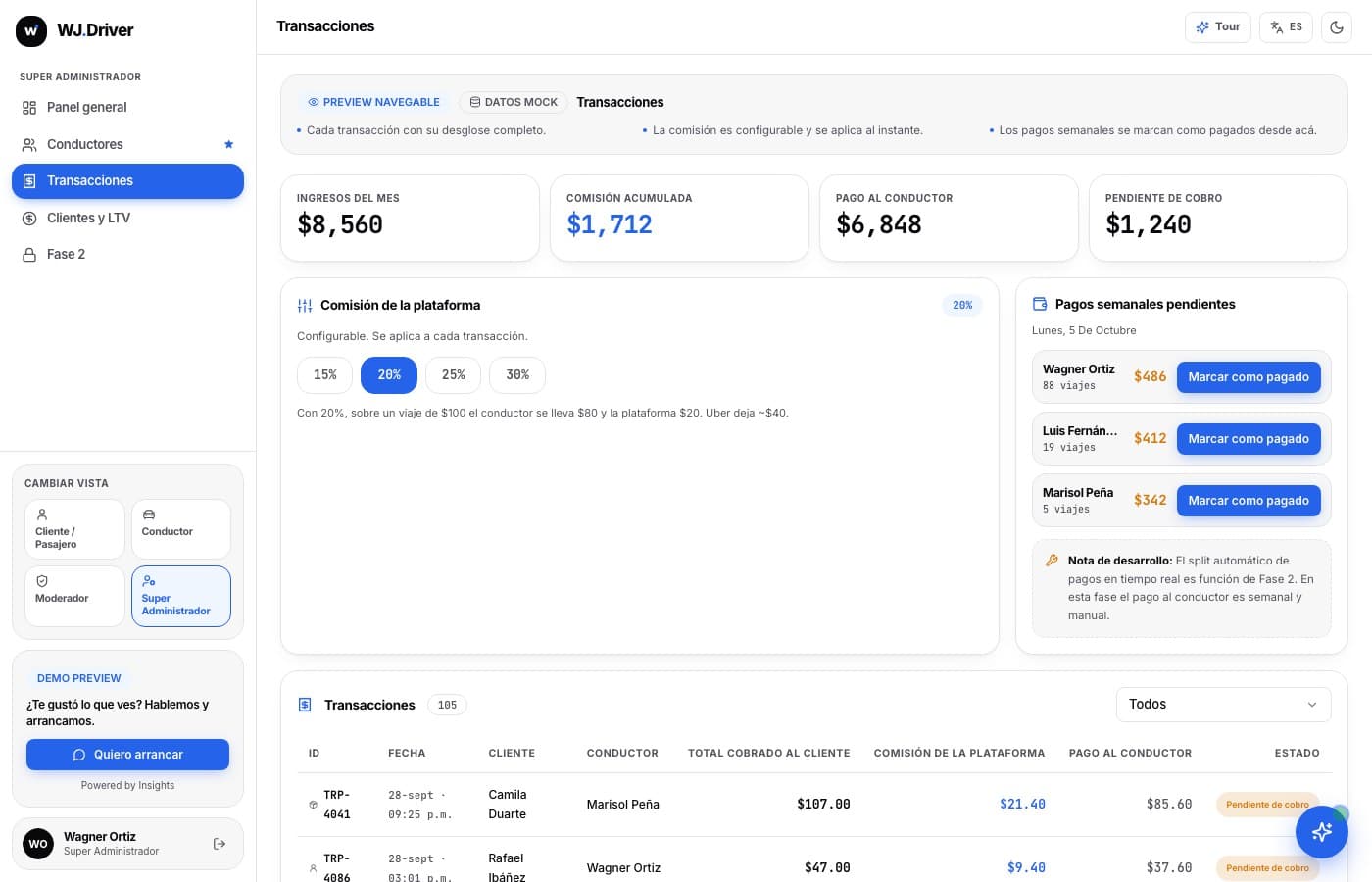Click the Pendiente de cobro value $1,240
1372x882 pixels.
1149,224
